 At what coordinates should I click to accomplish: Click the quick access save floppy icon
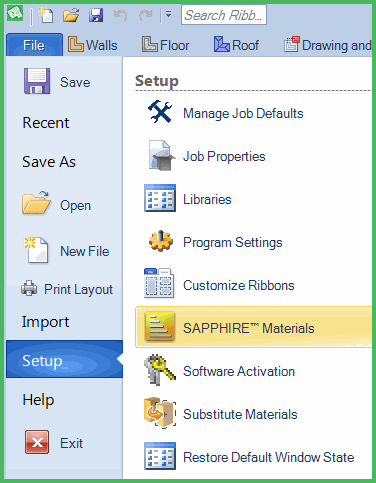96,15
